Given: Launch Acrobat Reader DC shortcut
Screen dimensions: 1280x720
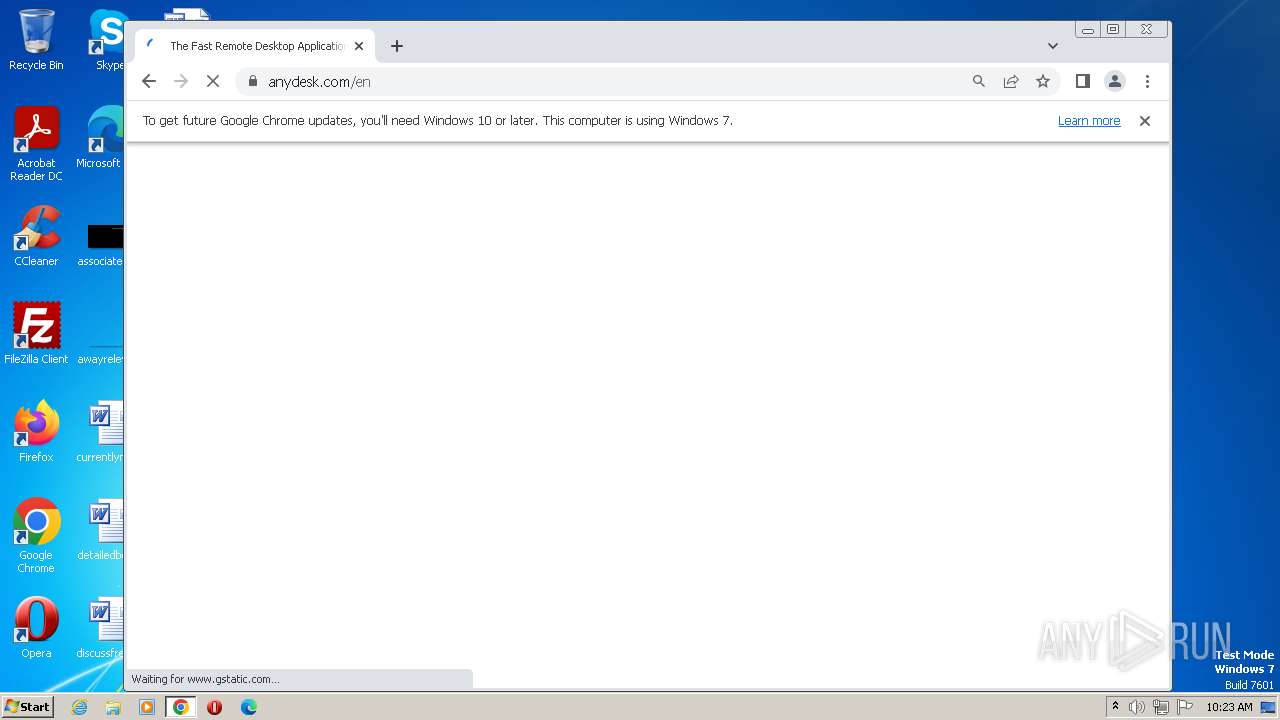Looking at the screenshot, I should click(36, 144).
